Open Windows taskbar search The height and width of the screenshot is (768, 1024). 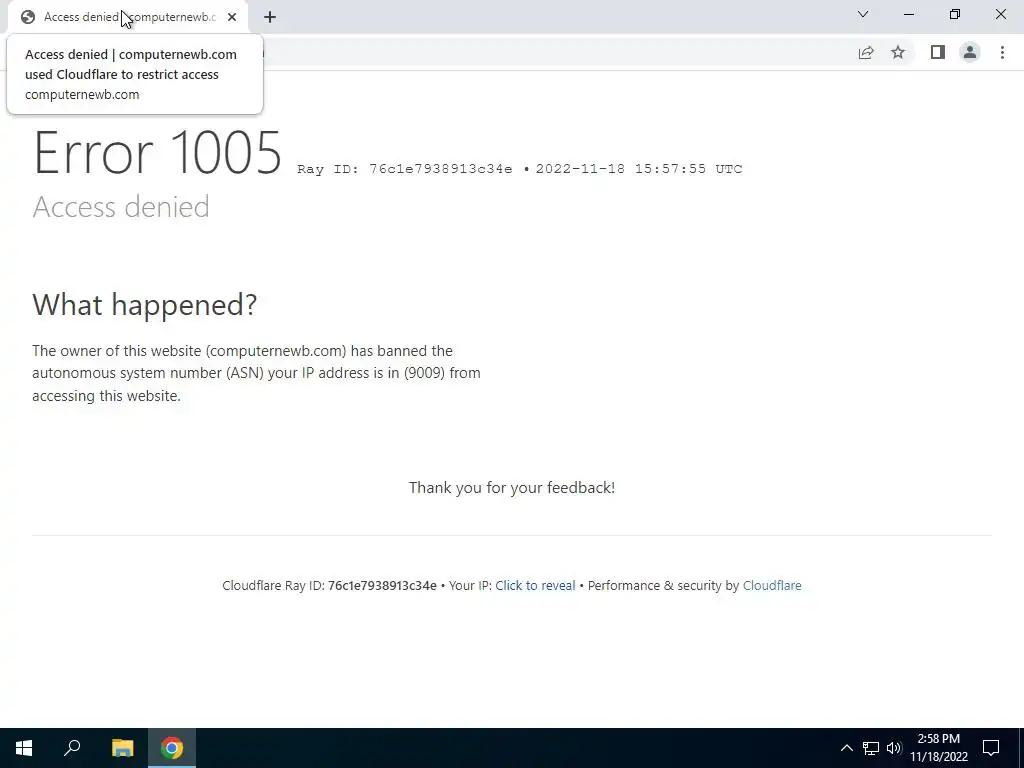(72, 748)
